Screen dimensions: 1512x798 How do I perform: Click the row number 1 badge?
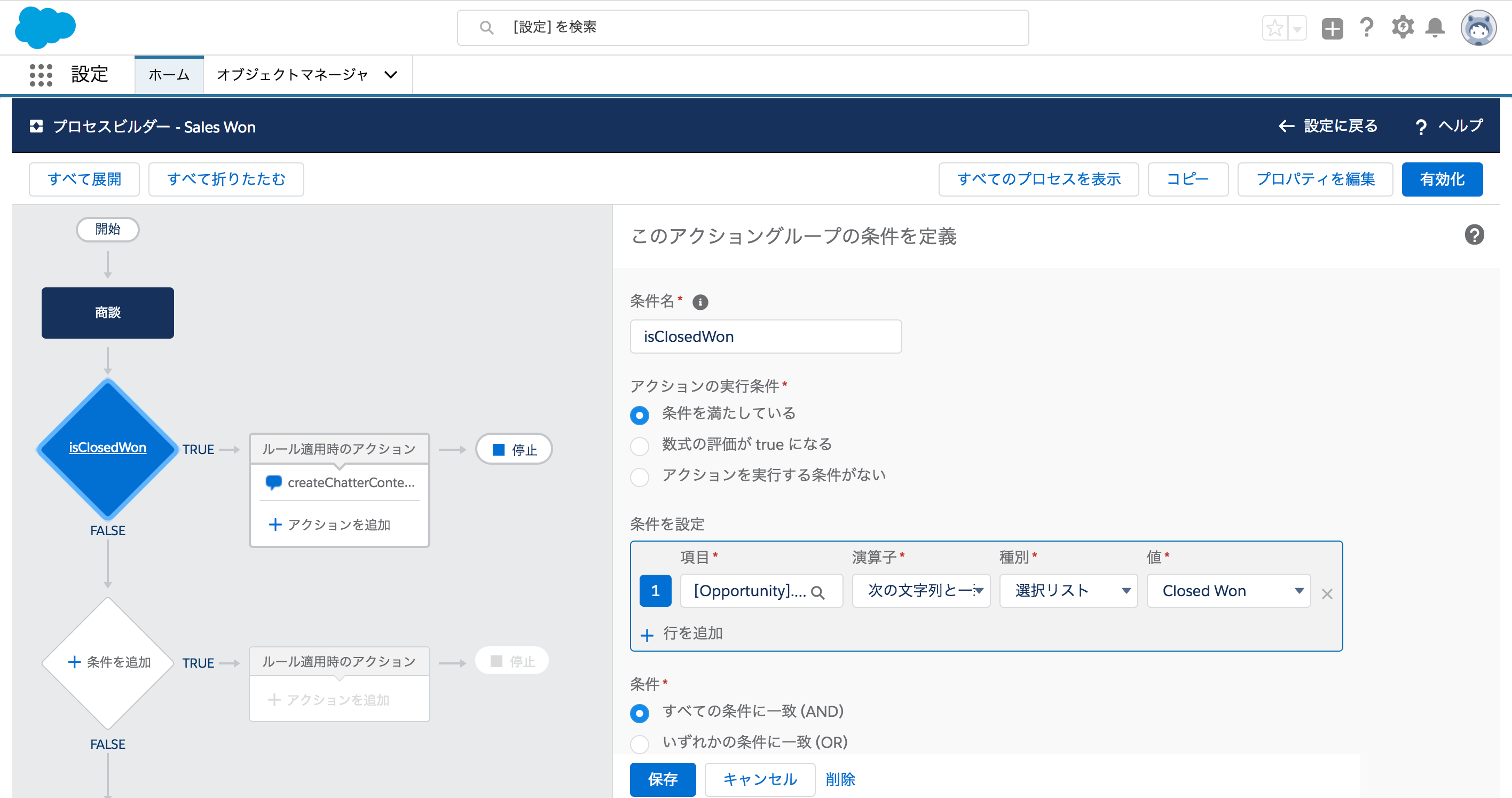tap(656, 591)
